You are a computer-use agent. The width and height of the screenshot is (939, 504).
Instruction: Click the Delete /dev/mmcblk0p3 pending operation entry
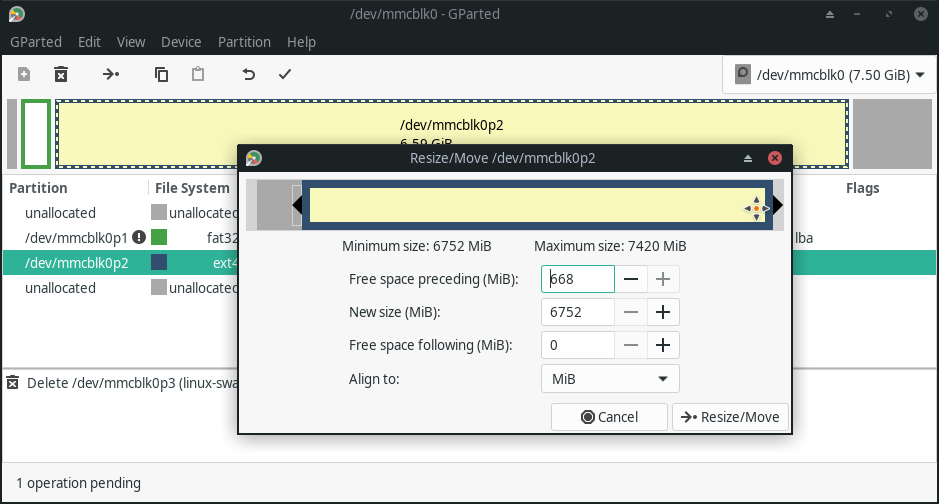[x=132, y=383]
